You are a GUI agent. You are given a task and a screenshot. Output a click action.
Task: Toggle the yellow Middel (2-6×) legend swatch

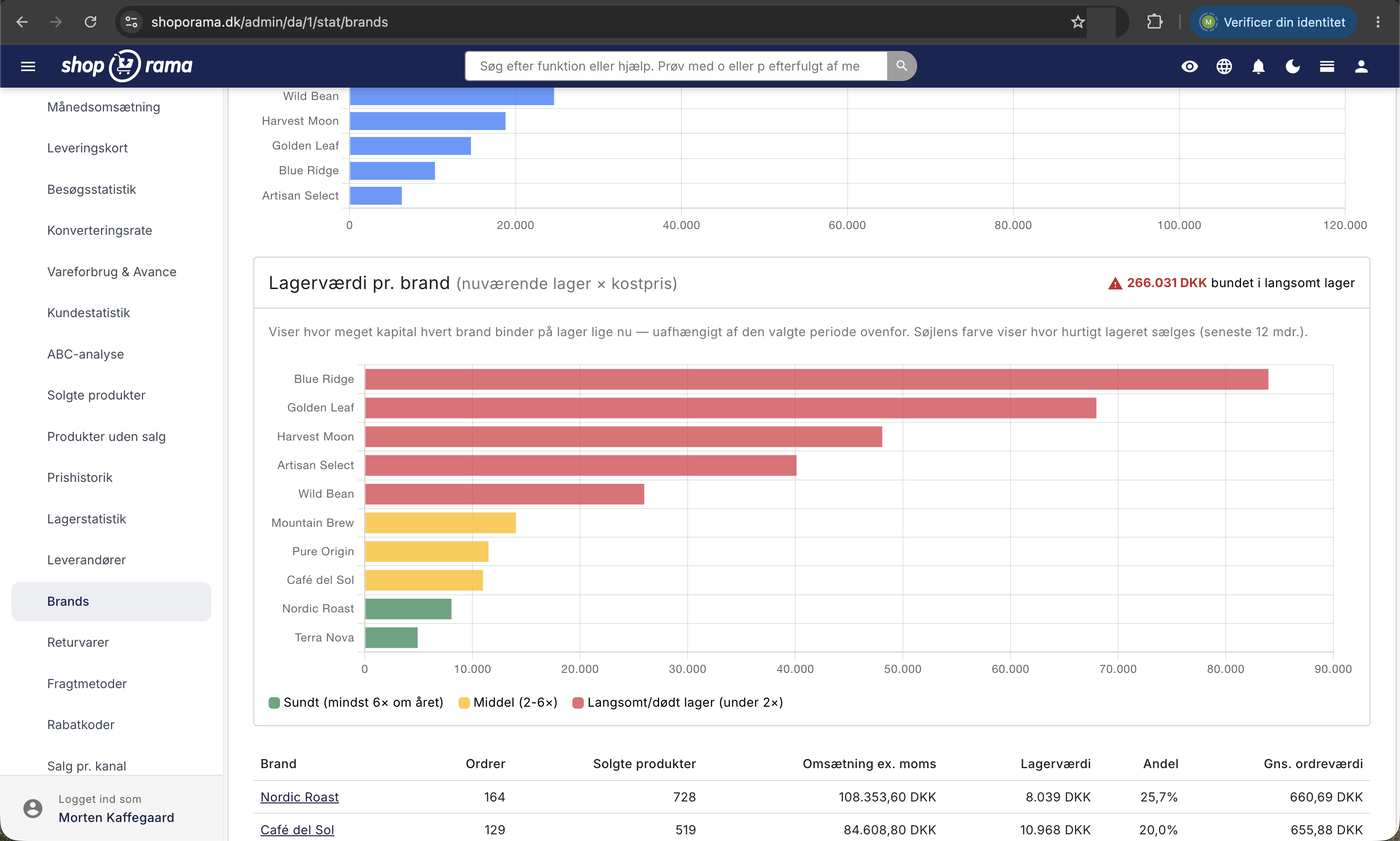click(464, 703)
